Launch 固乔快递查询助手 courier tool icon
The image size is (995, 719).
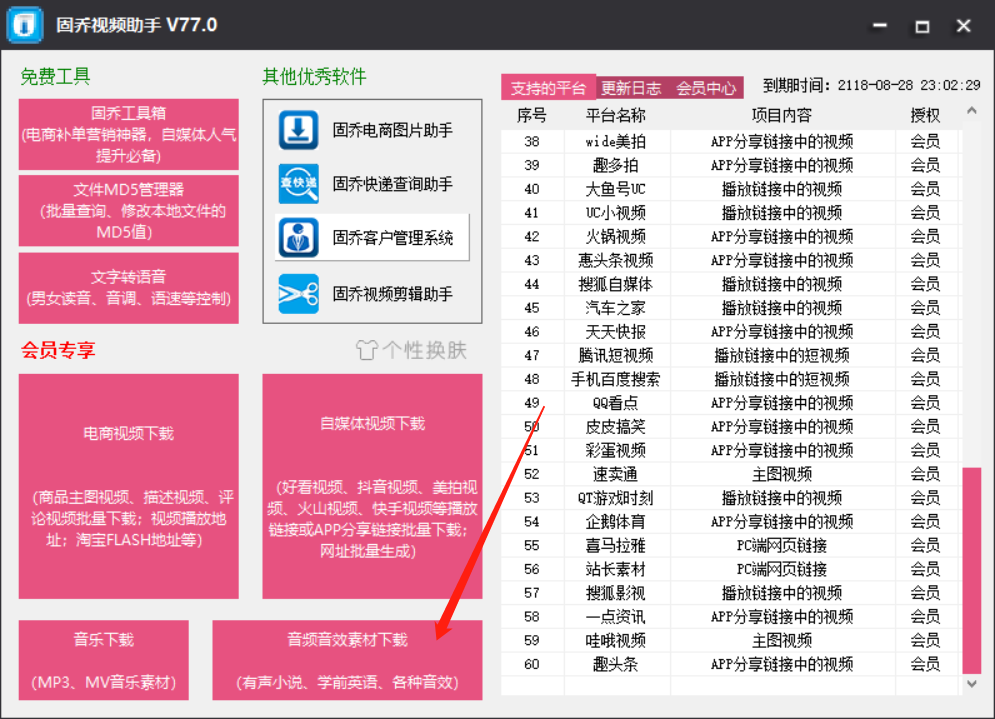pos(297,184)
